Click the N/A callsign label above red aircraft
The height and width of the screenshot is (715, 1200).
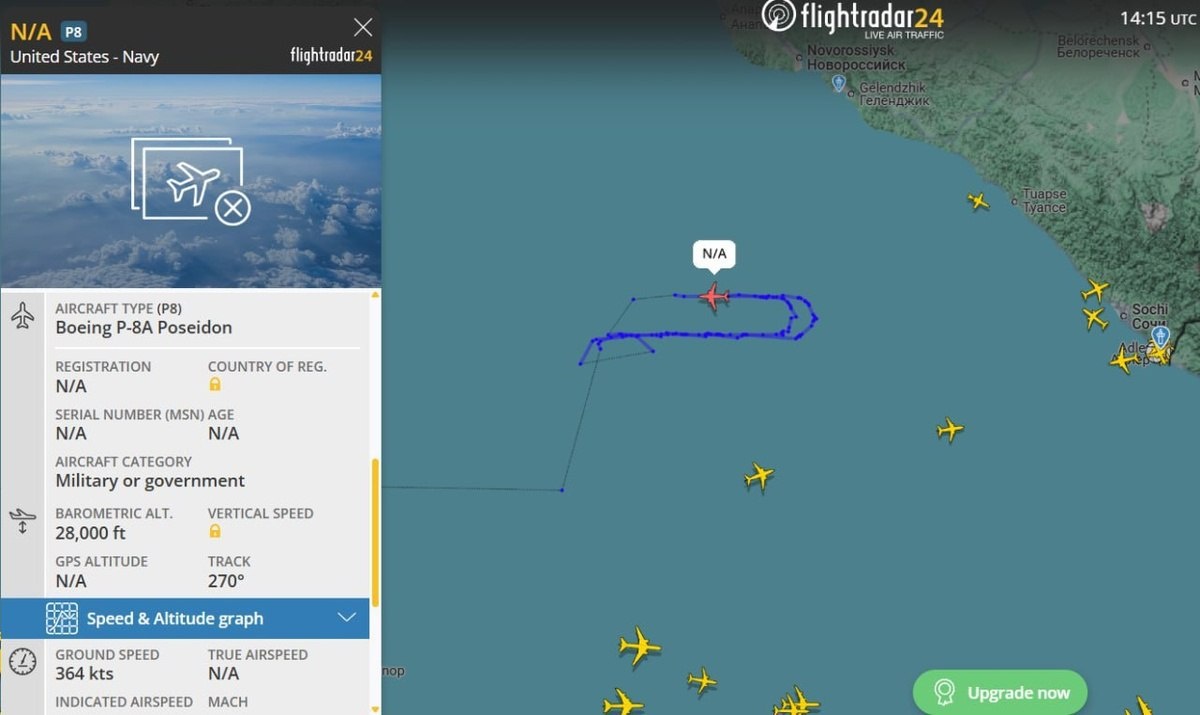pyautogui.click(x=714, y=254)
